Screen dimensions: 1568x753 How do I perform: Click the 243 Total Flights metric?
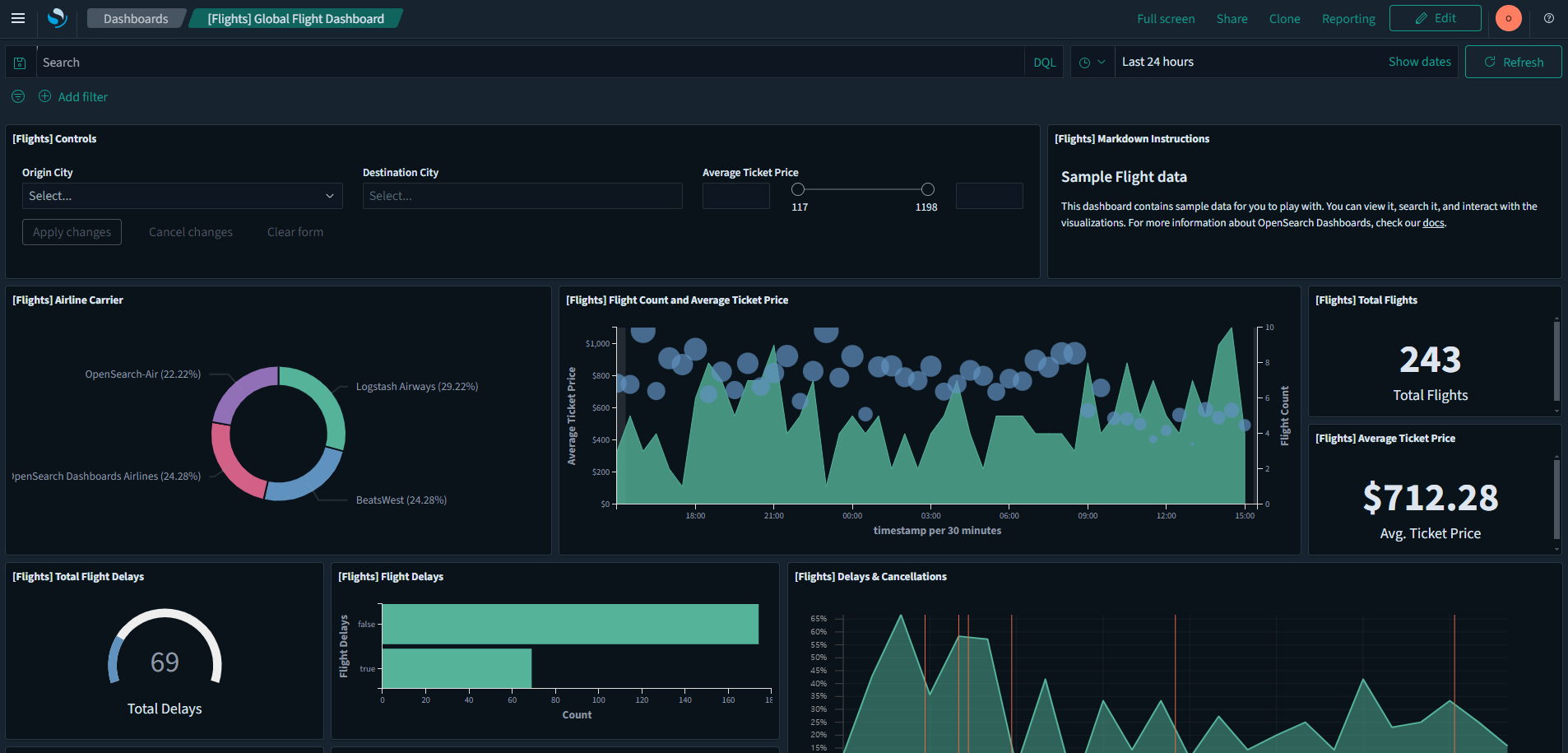pos(1431,360)
